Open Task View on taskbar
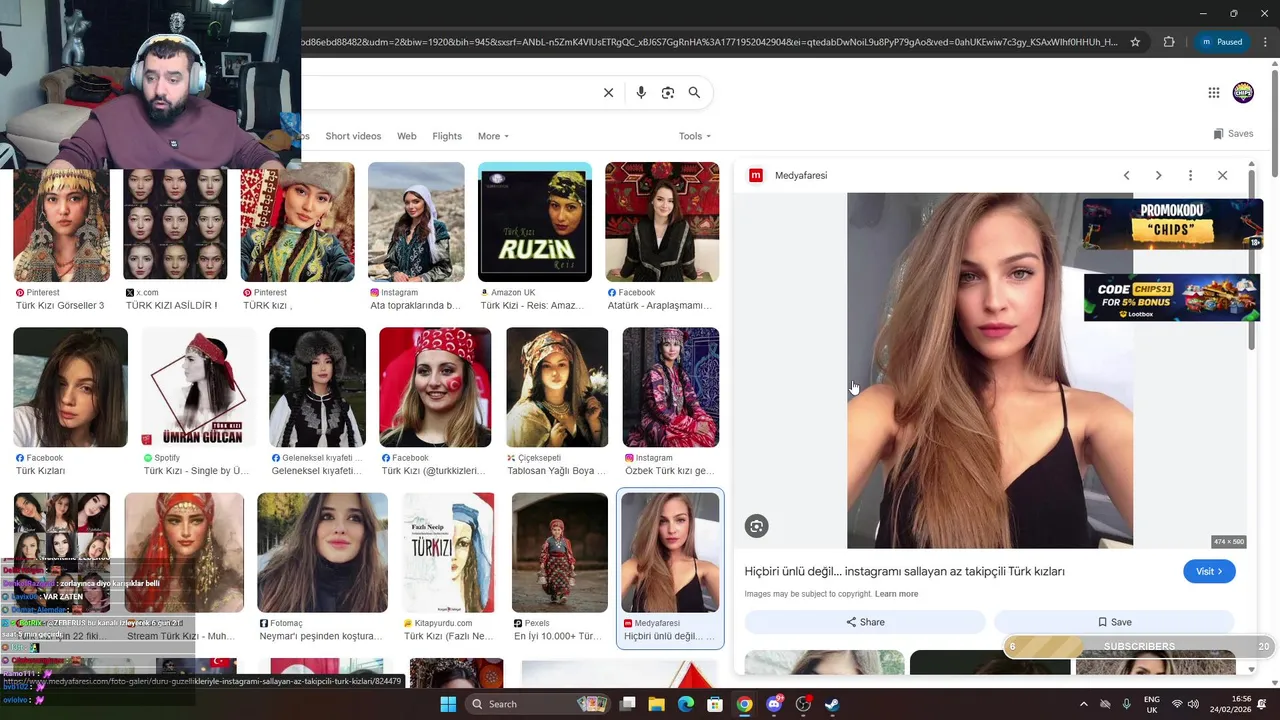 tap(627, 704)
